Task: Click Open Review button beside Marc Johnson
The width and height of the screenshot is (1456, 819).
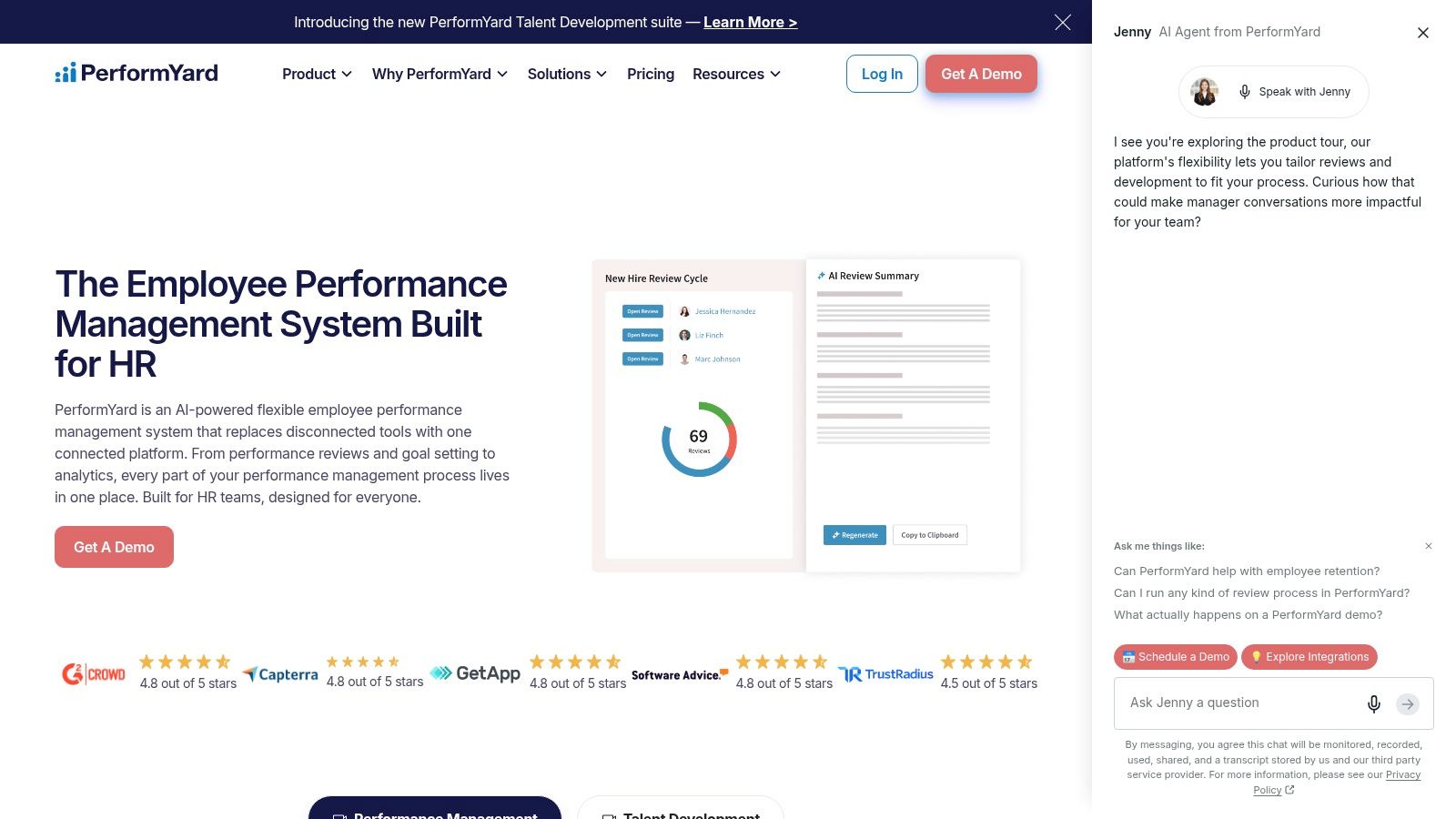Action: point(642,359)
